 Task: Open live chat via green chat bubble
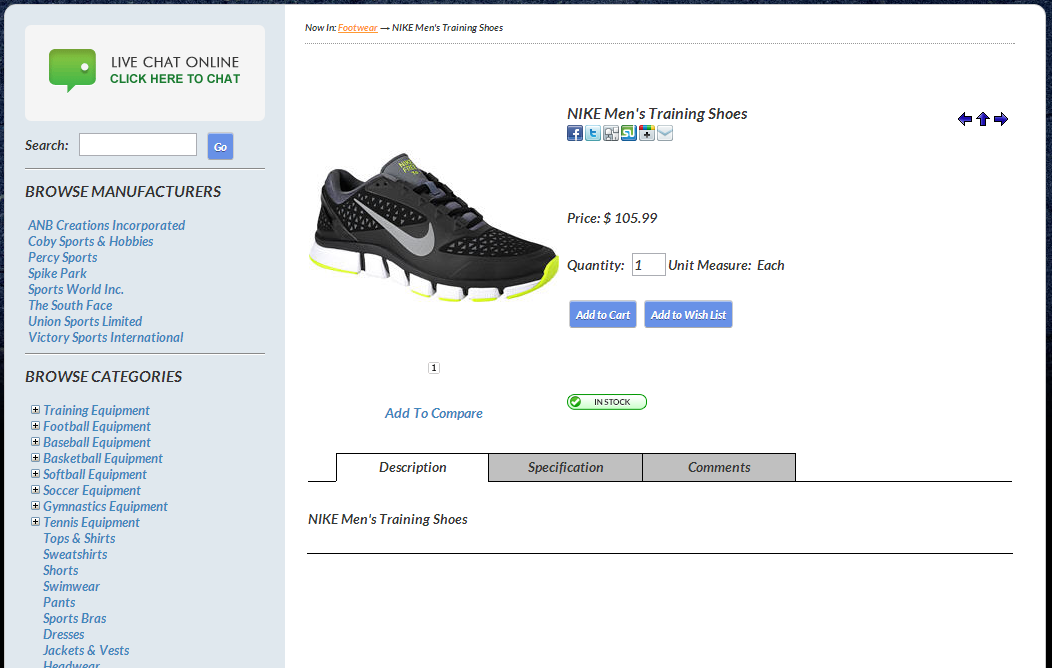(72, 70)
